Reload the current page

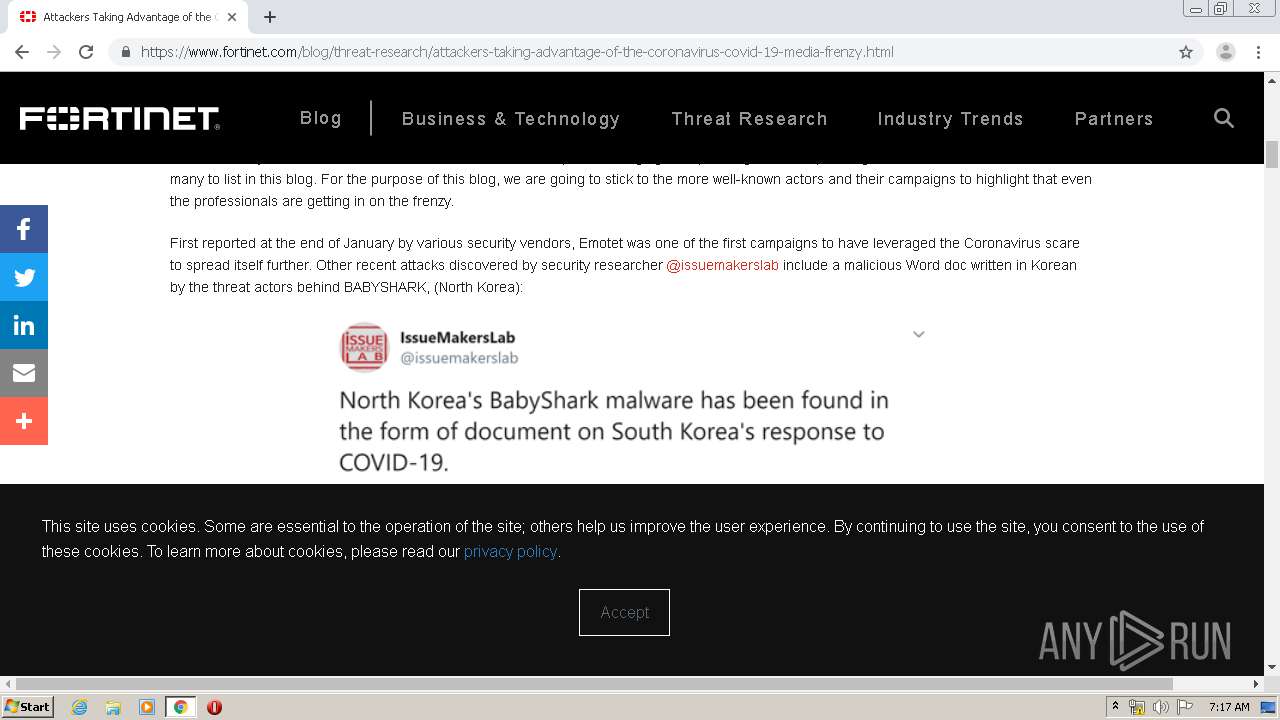coord(86,52)
